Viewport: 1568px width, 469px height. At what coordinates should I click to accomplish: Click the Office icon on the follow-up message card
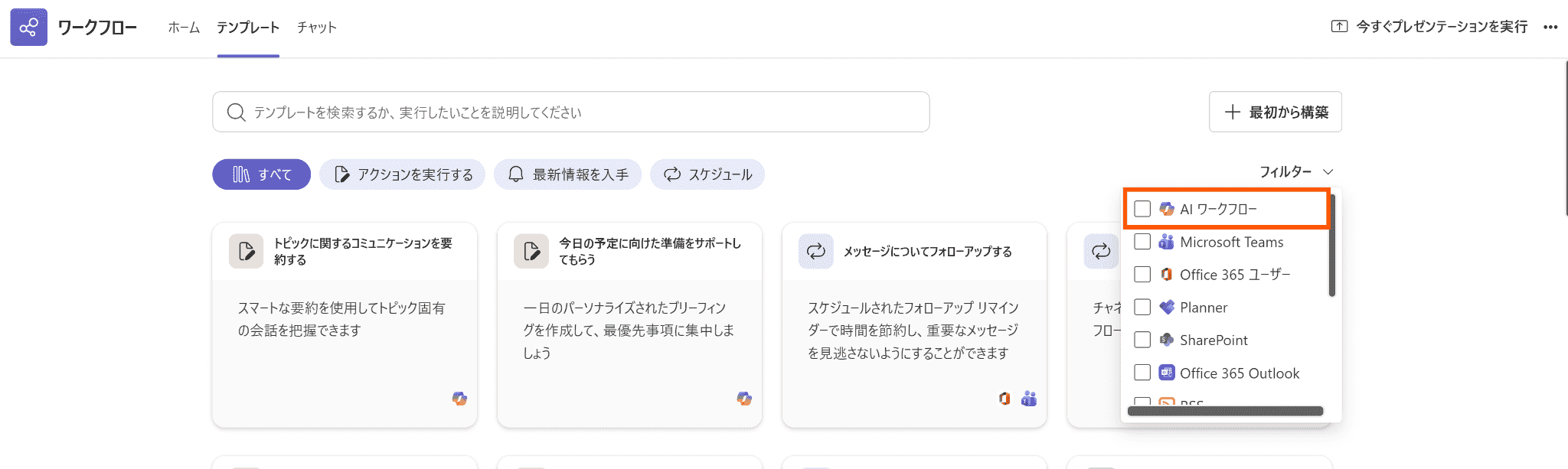tap(1004, 399)
